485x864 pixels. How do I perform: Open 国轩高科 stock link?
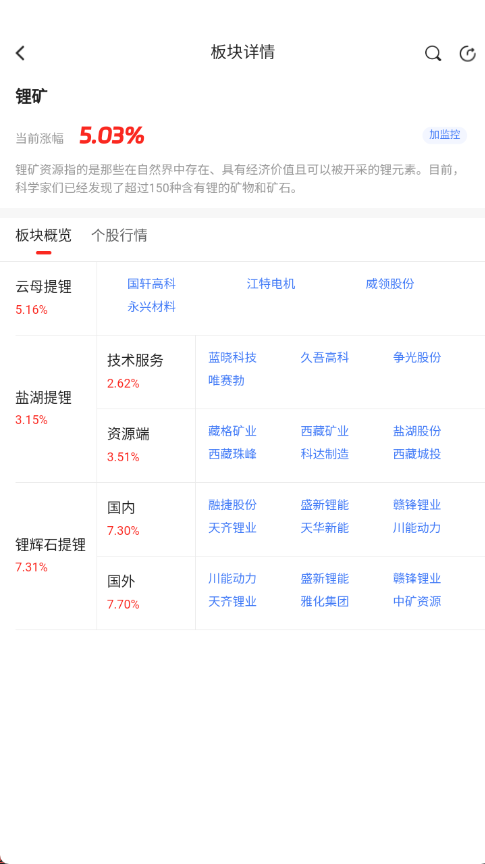[x=152, y=284]
